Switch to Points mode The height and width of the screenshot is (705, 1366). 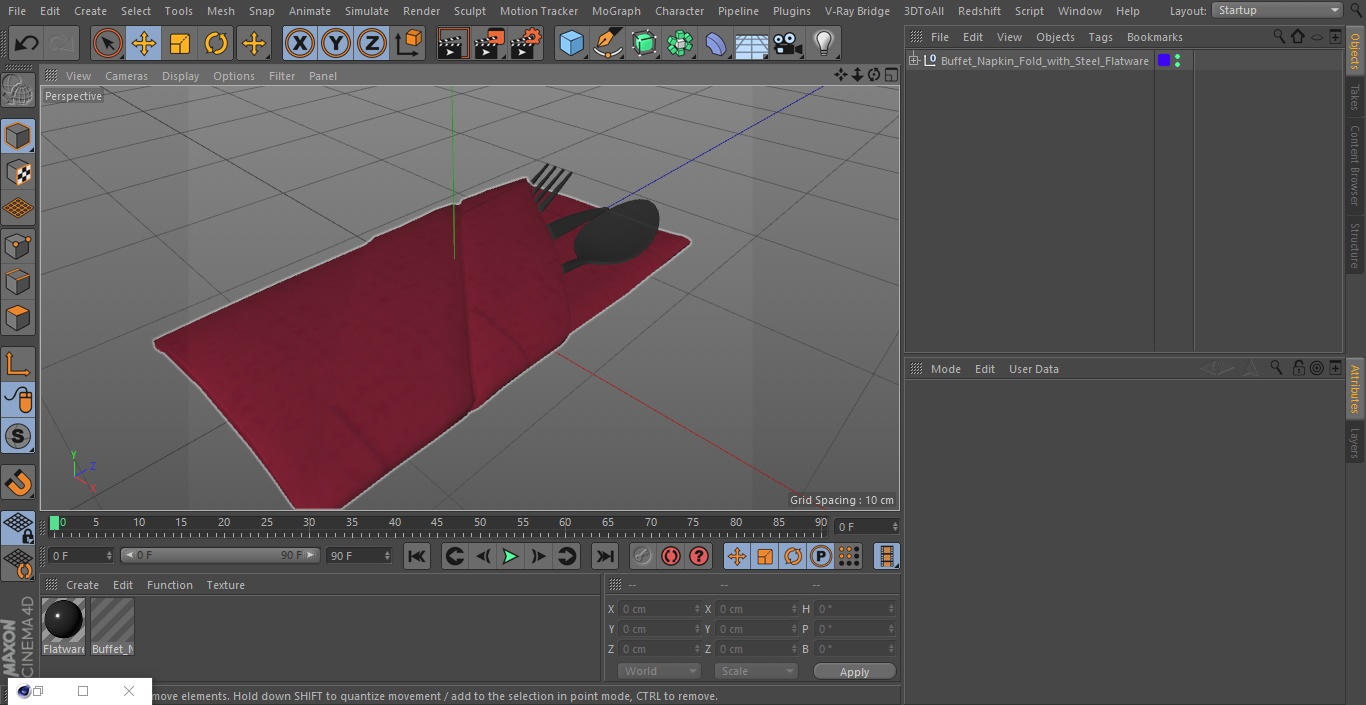(19, 245)
